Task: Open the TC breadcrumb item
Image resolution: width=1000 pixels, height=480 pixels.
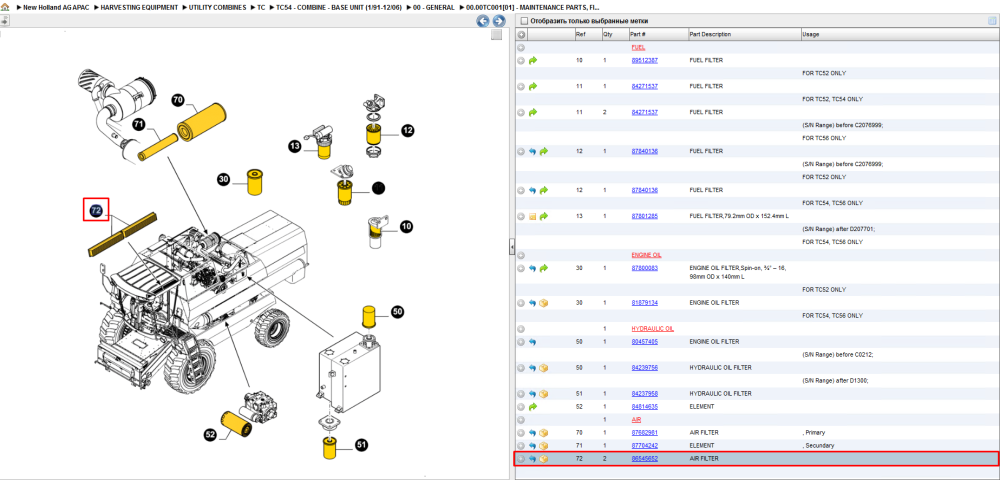Action: (261, 7)
